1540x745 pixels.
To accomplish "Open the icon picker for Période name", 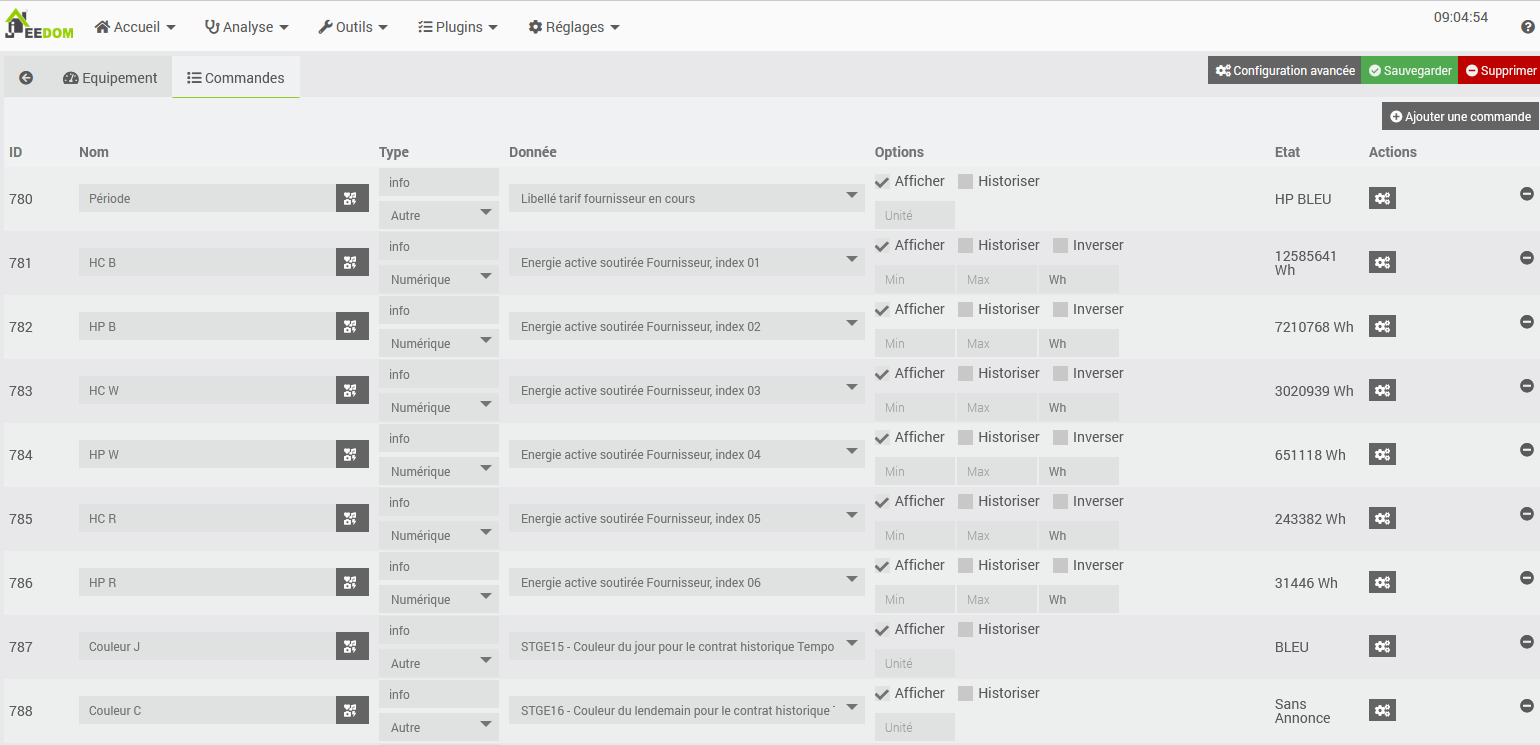I will [x=352, y=198].
